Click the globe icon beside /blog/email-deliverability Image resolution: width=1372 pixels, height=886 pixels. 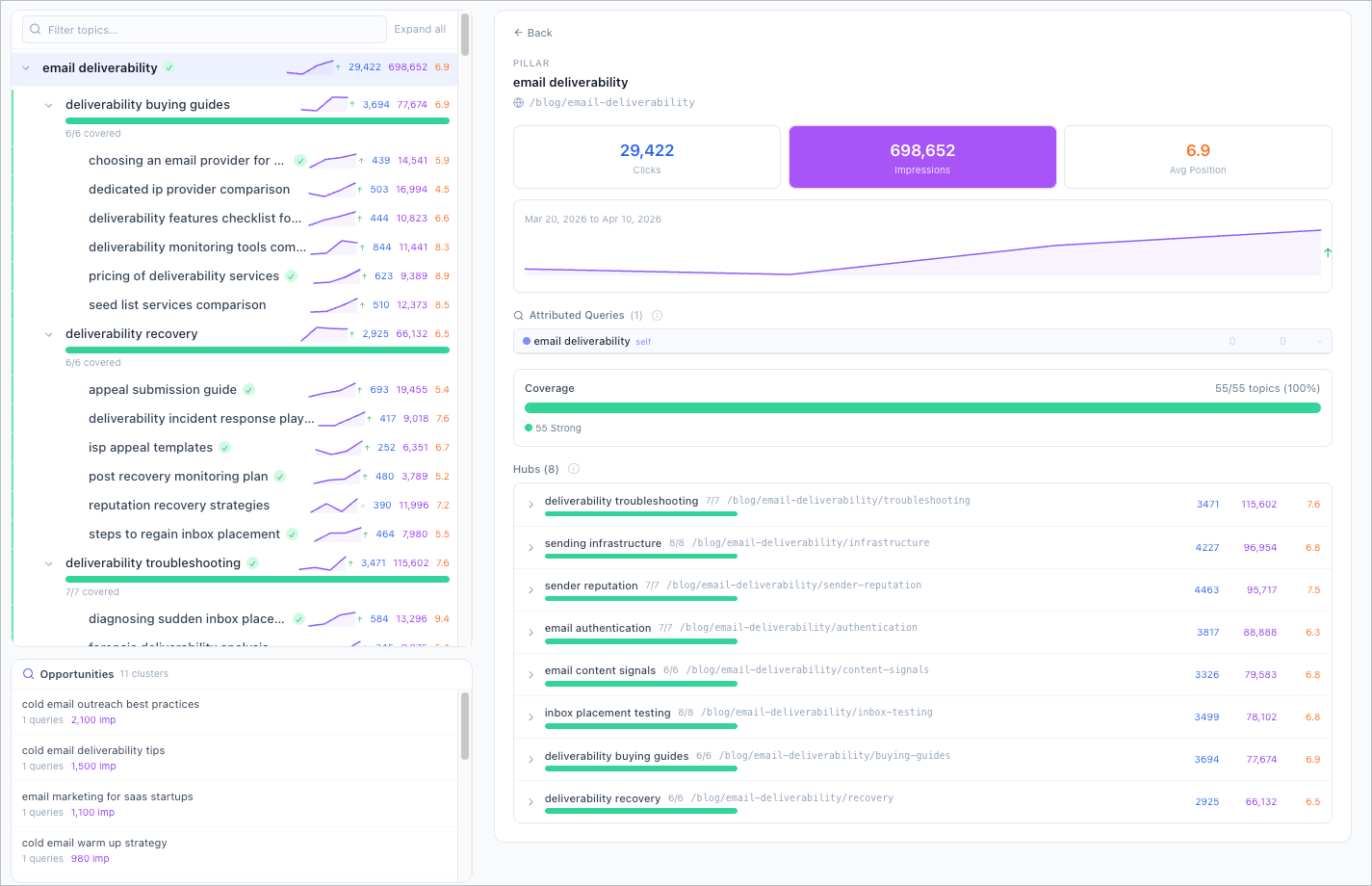(x=518, y=102)
